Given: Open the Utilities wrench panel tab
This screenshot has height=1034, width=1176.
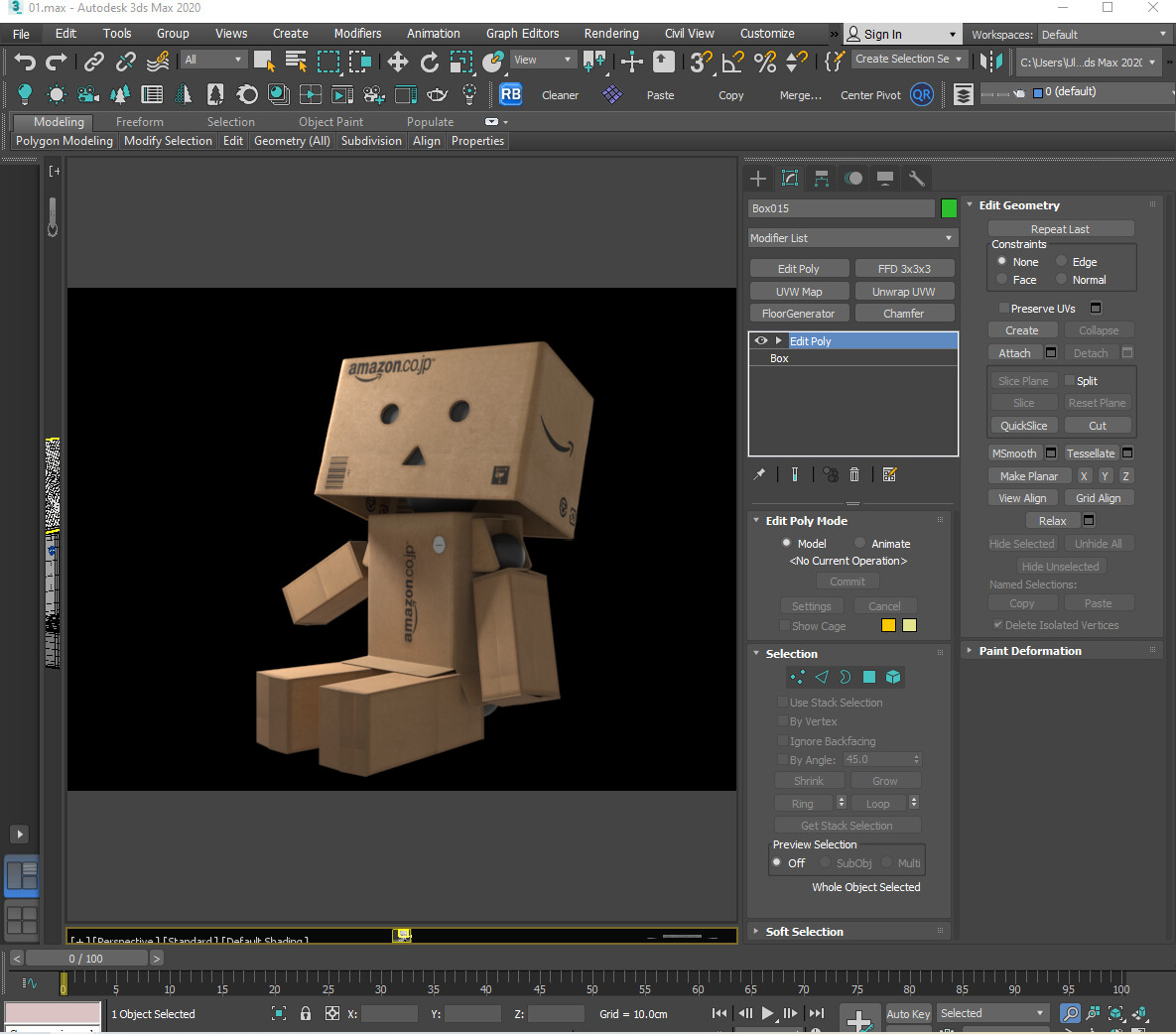Looking at the screenshot, I should 917,179.
